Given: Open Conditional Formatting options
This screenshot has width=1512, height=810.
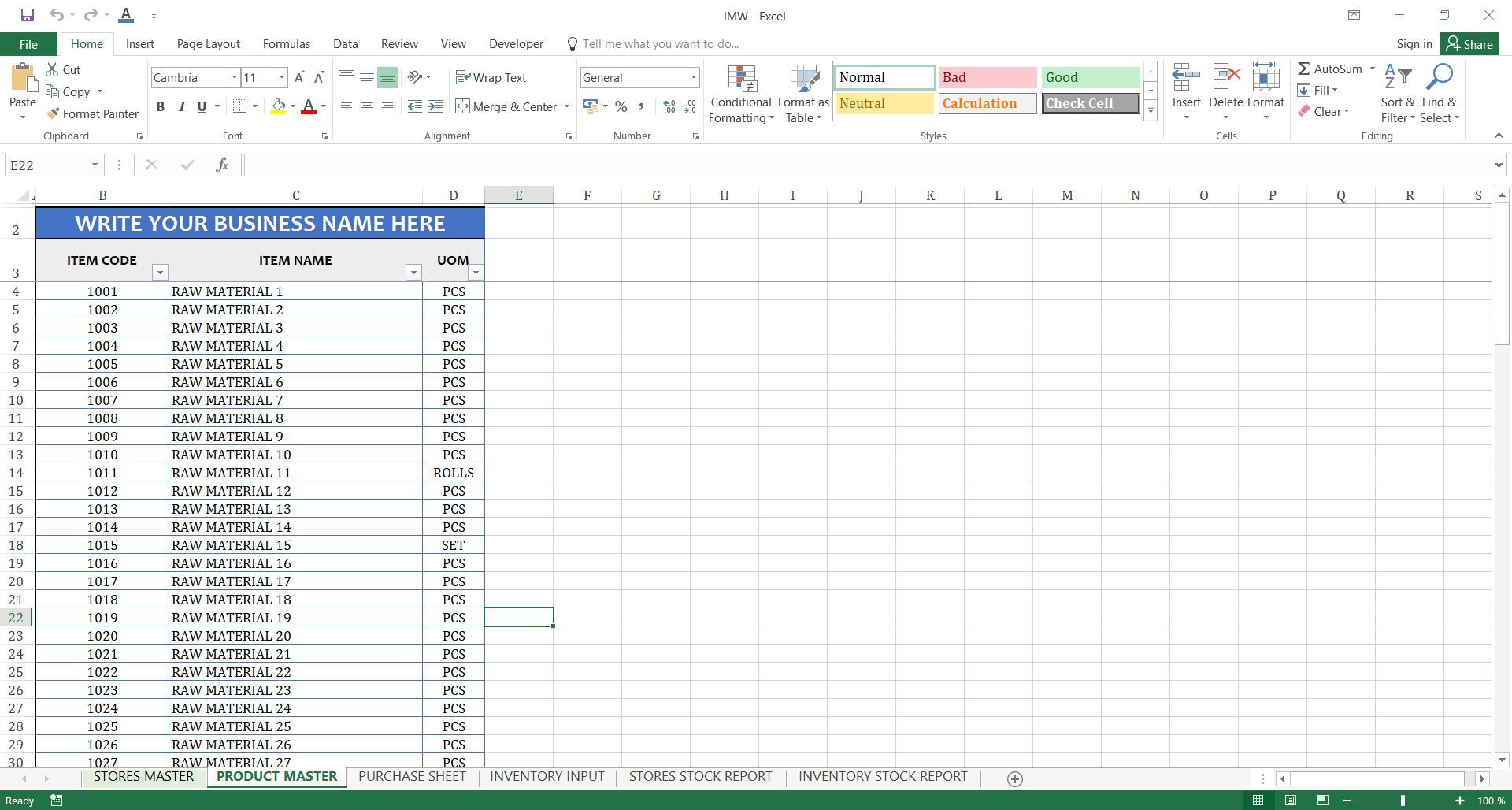Looking at the screenshot, I should [x=740, y=93].
